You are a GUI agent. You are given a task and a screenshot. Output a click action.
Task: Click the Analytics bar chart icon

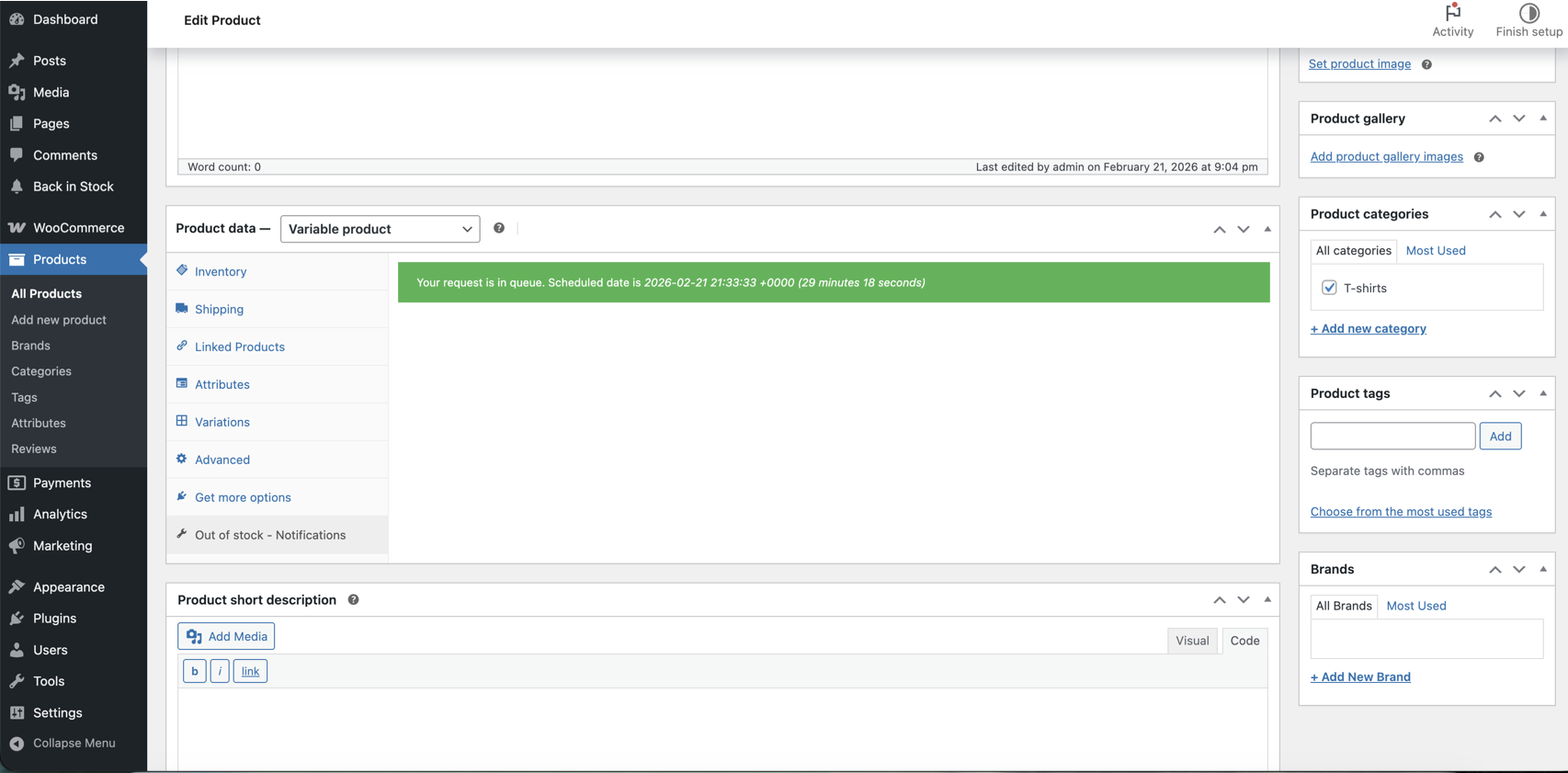coord(17,514)
